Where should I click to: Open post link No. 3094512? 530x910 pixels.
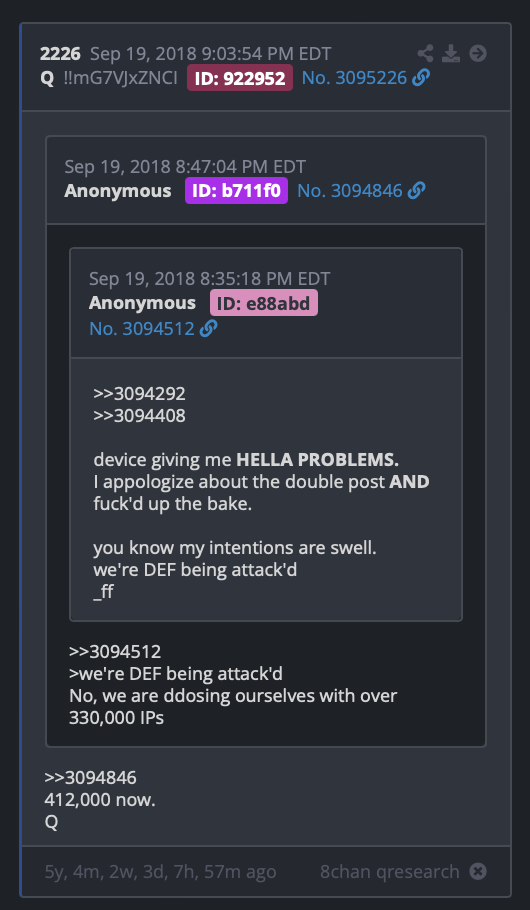click(142, 329)
